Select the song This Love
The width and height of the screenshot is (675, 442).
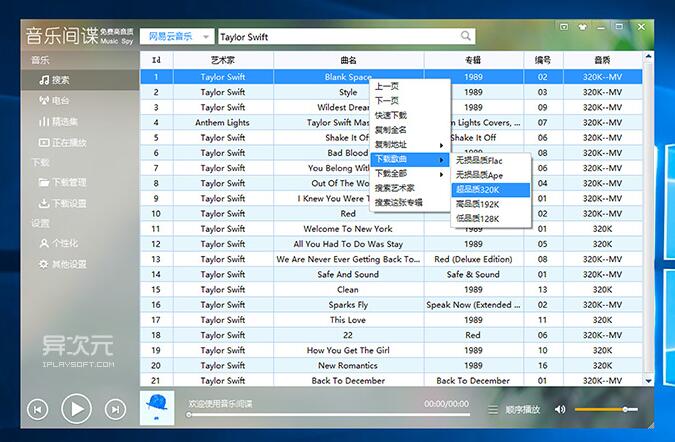(348, 320)
